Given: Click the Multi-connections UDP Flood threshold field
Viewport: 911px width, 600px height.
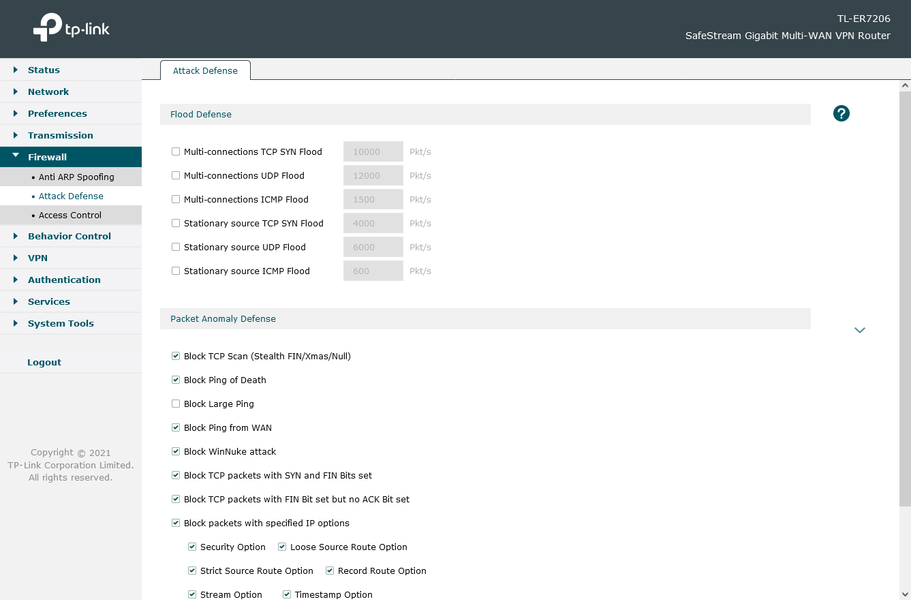Looking at the screenshot, I should pyautogui.click(x=373, y=175).
